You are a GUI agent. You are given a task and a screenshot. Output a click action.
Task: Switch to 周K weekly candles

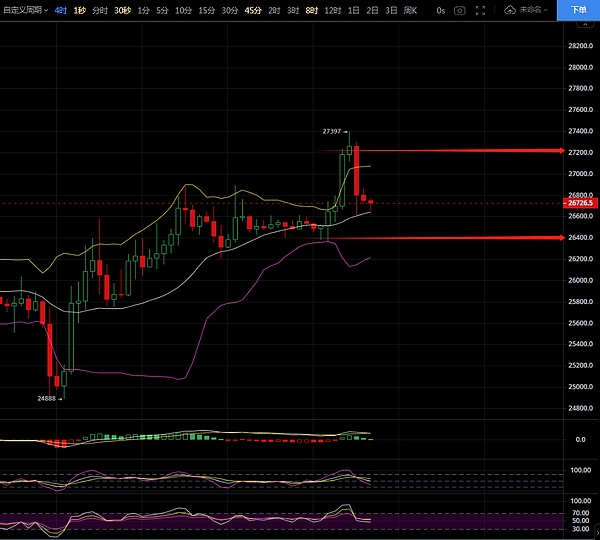pos(409,9)
